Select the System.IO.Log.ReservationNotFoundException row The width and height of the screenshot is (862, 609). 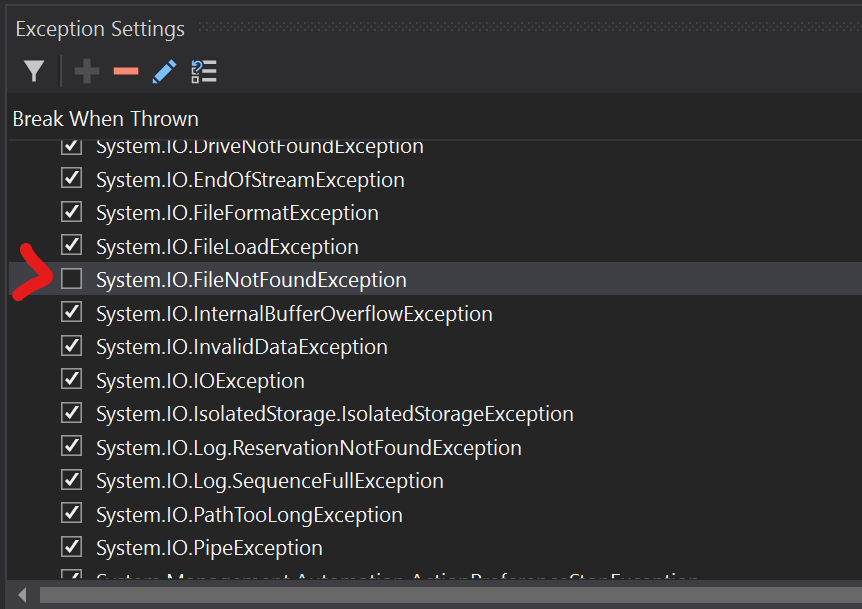pyautogui.click(x=308, y=446)
